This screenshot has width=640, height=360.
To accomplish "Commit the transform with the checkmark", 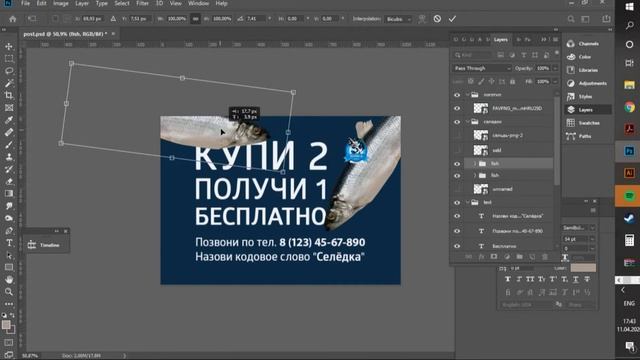I will pyautogui.click(x=452, y=19).
